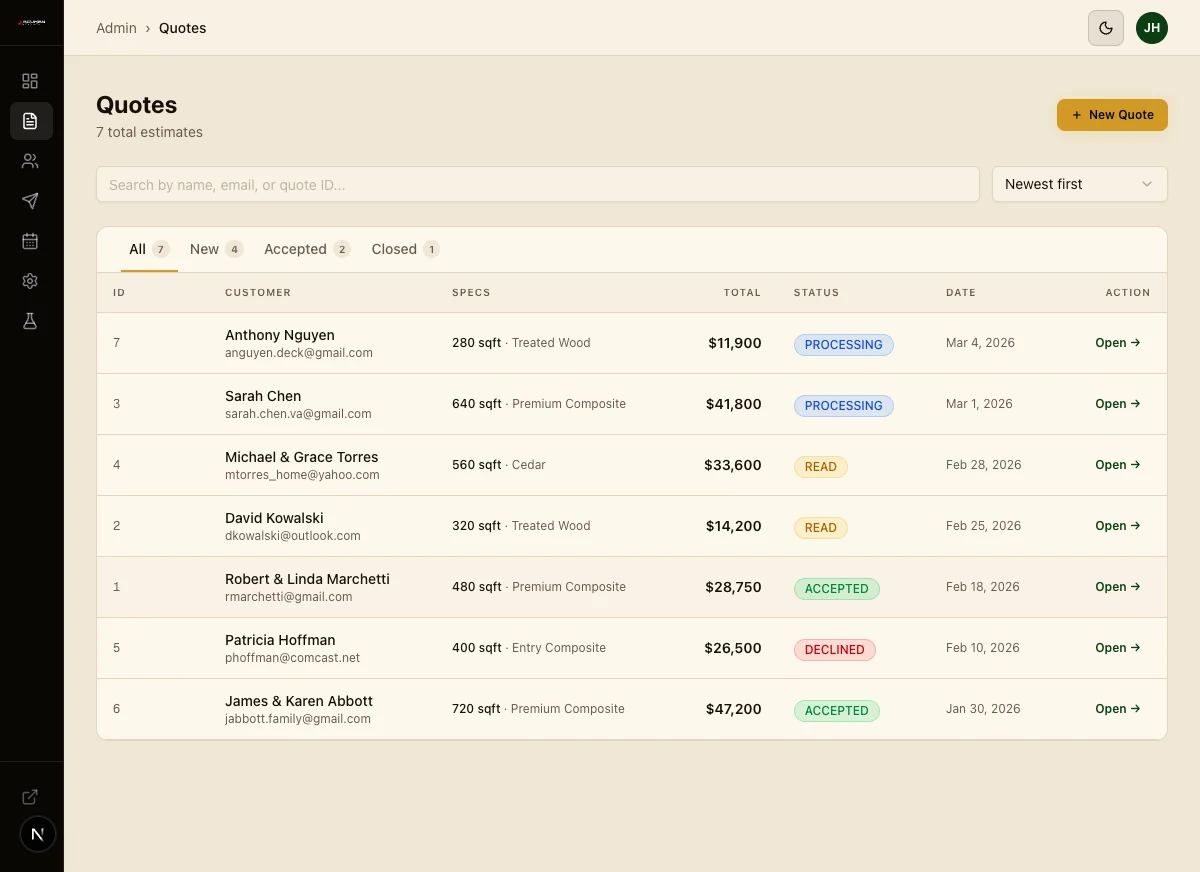Open Anthony Nguyen's quote
Image resolution: width=1200 pixels, height=872 pixels.
1118,343
